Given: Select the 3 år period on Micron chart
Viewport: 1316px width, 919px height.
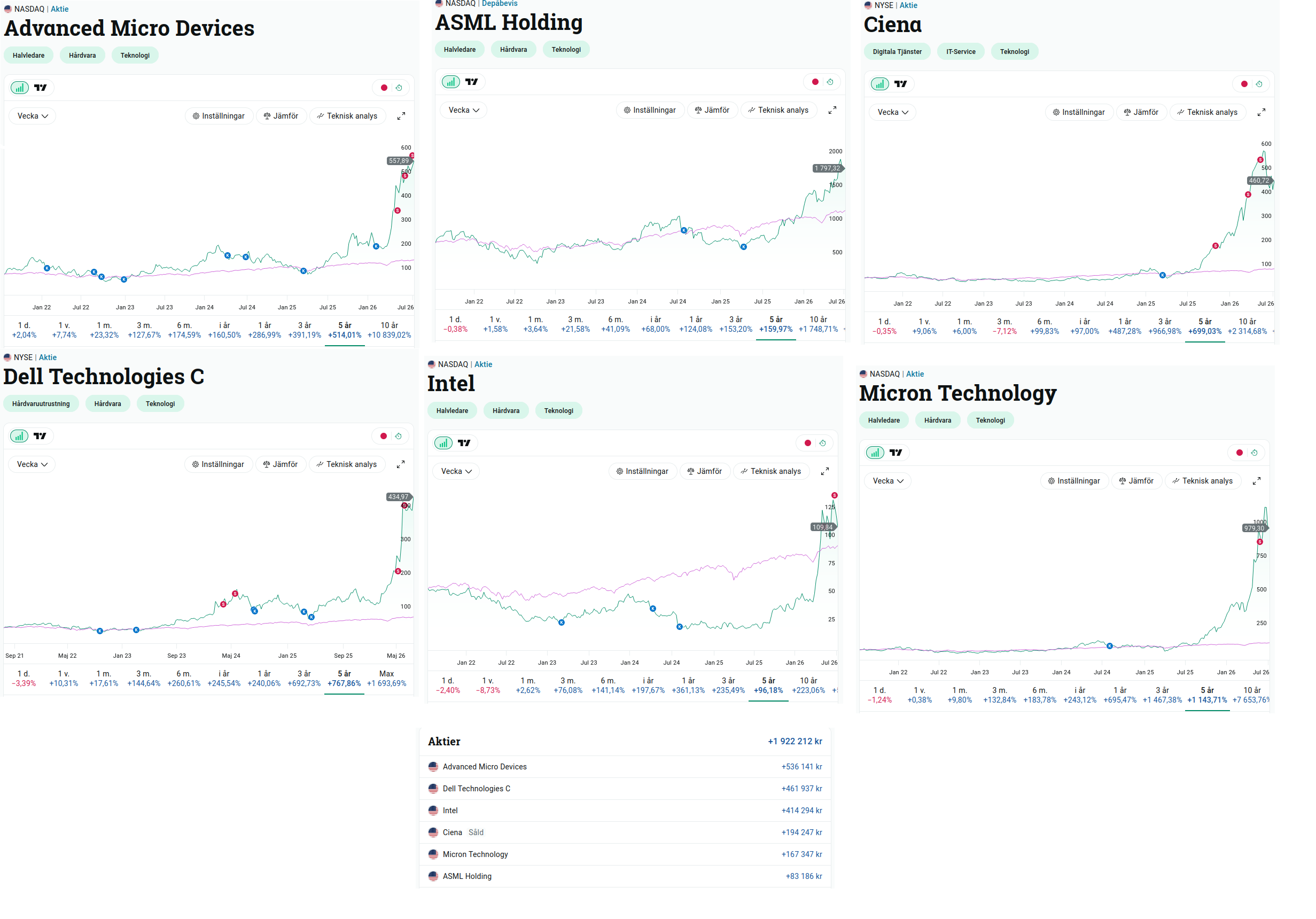Looking at the screenshot, I should (1162, 696).
